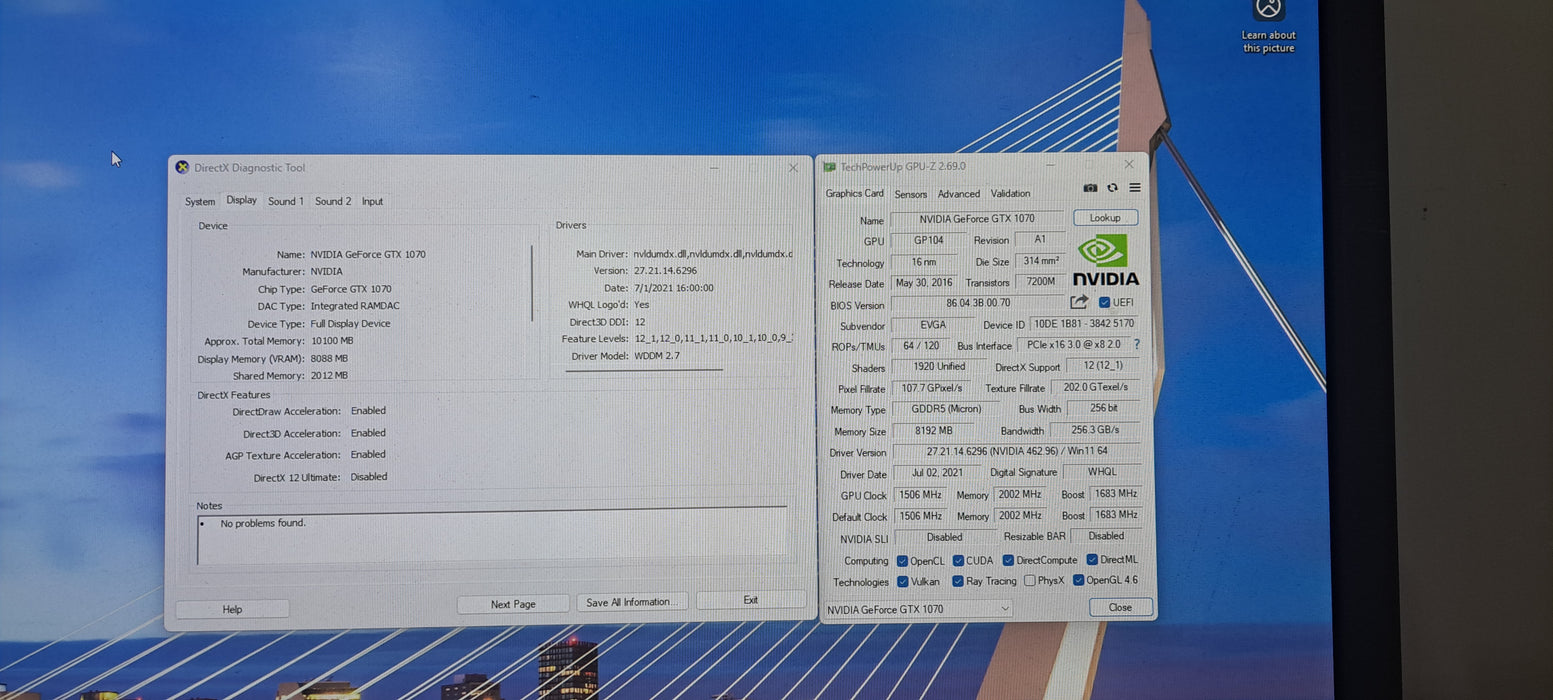The image size is (1553, 700).
Task: Toggle the DirectML checkbox
Action: pyautogui.click(x=1092, y=560)
